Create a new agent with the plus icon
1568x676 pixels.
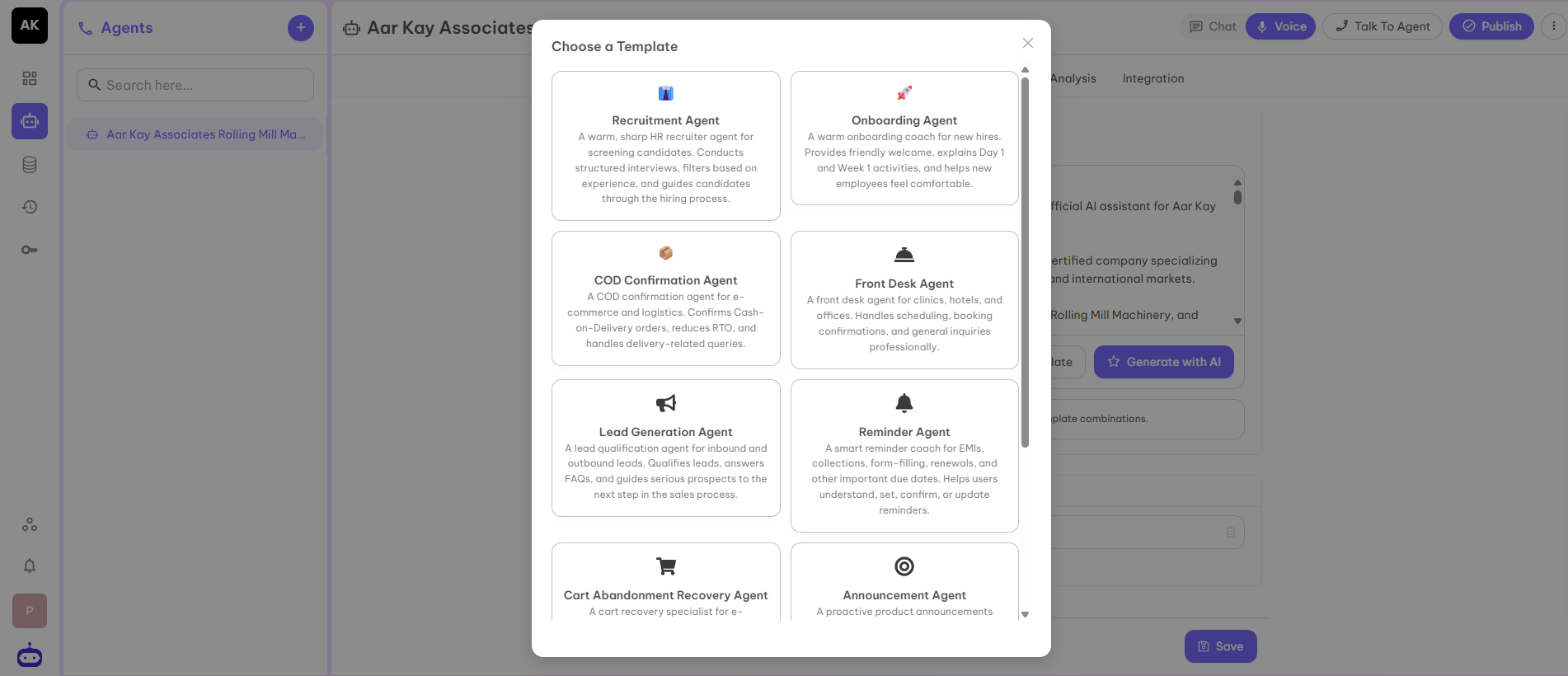click(300, 27)
